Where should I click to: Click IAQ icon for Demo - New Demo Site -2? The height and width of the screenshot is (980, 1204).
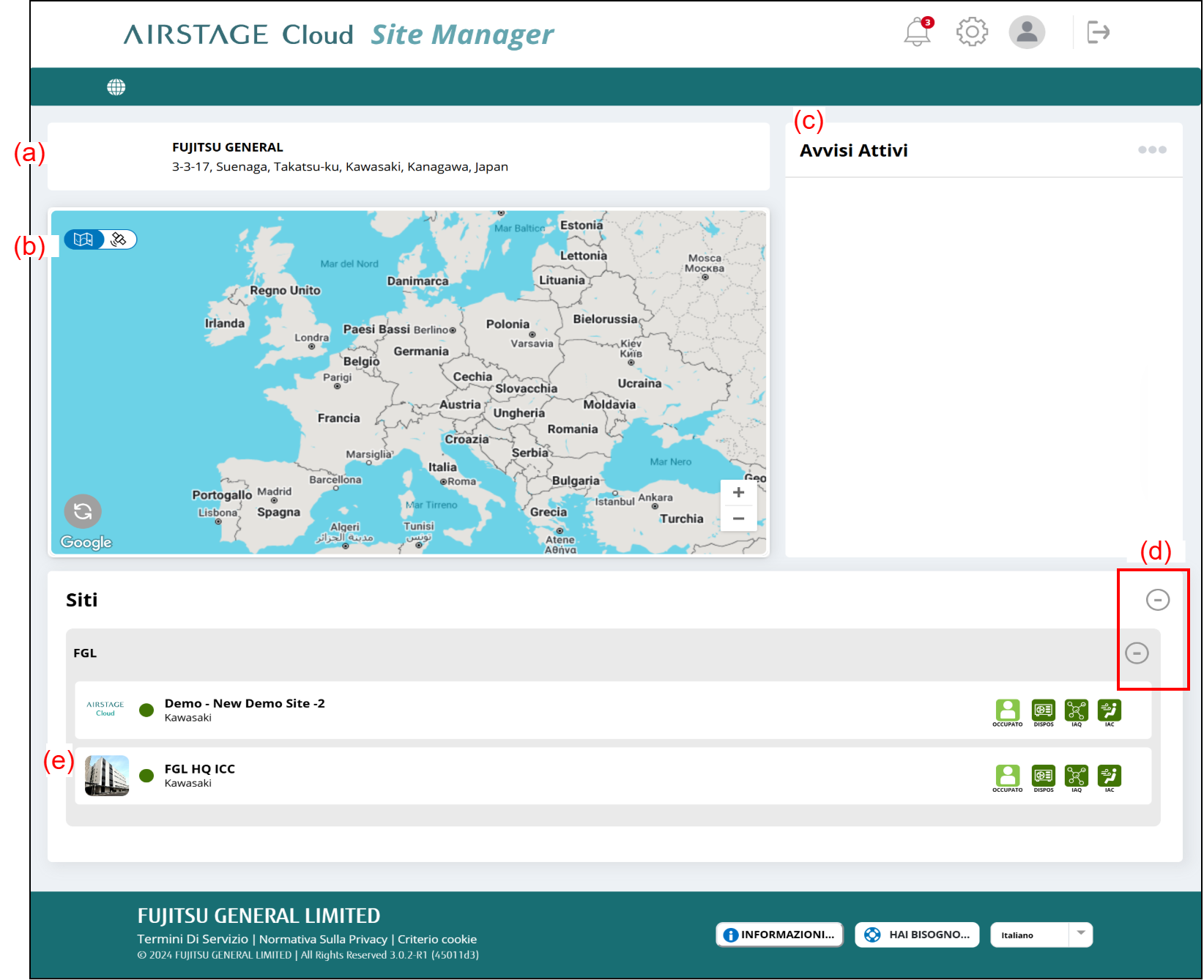(x=1076, y=710)
